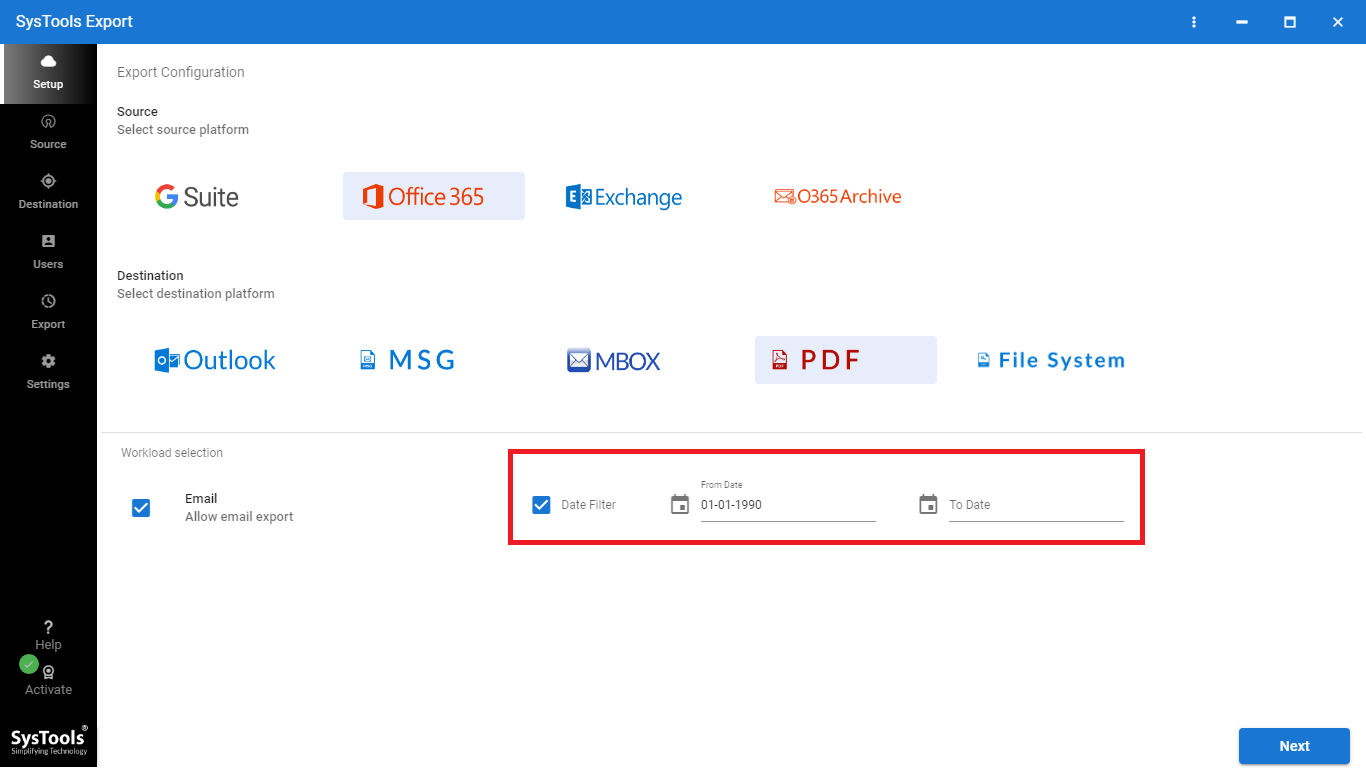The height and width of the screenshot is (768, 1366).
Task: Maximize the SysTools Export window
Action: coord(1290,22)
